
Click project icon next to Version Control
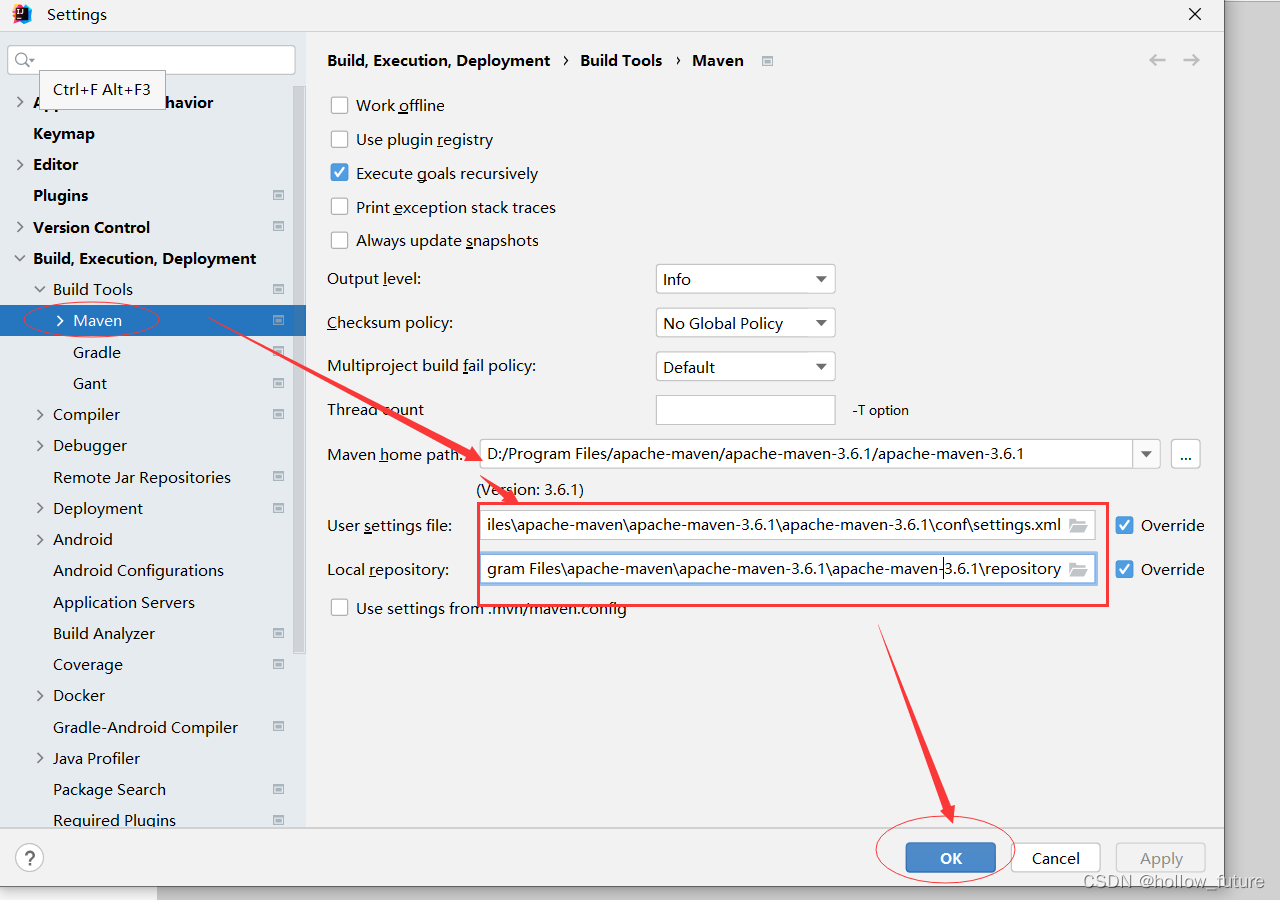coord(278,227)
